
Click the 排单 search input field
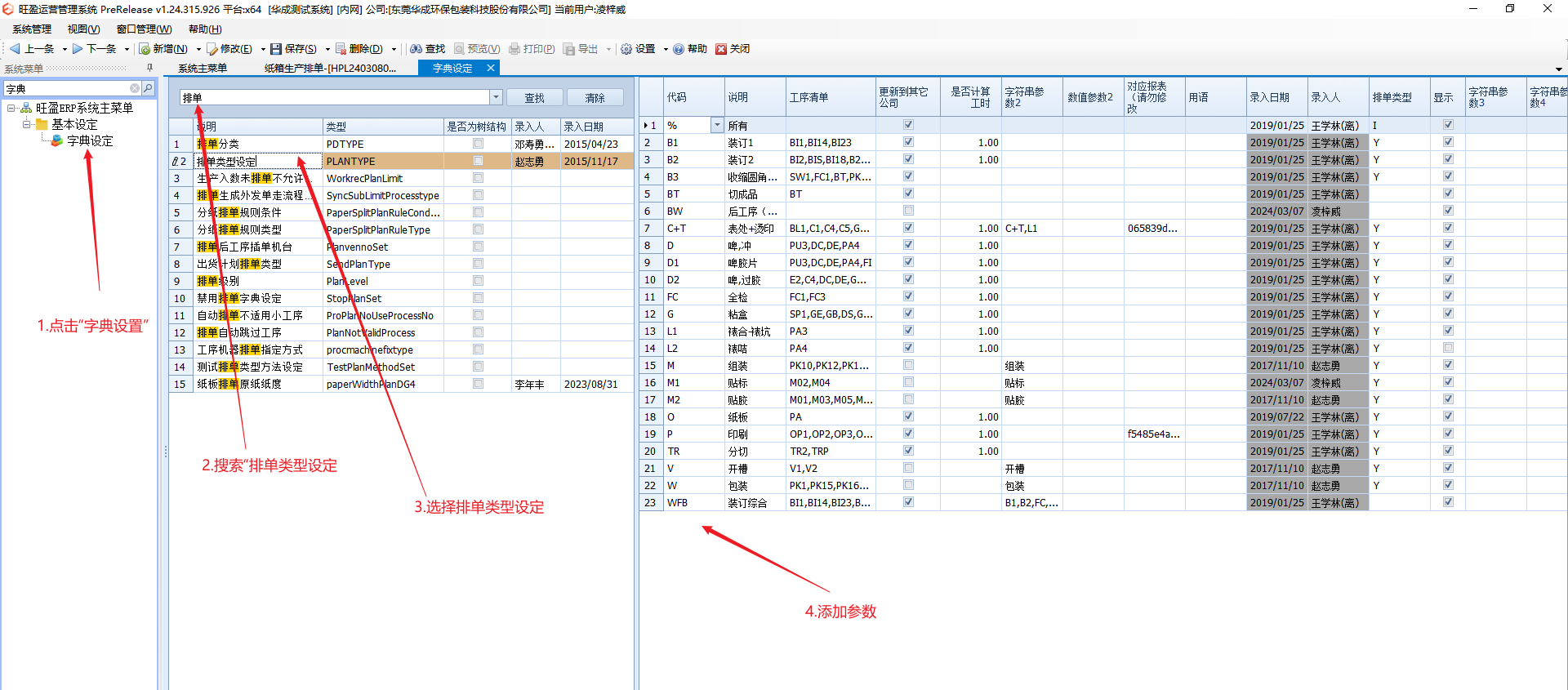[335, 97]
